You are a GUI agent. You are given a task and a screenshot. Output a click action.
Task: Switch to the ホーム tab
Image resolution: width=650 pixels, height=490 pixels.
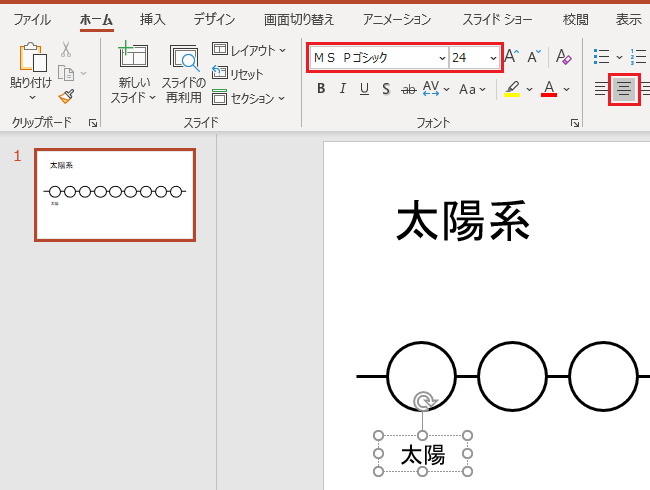[x=96, y=19]
